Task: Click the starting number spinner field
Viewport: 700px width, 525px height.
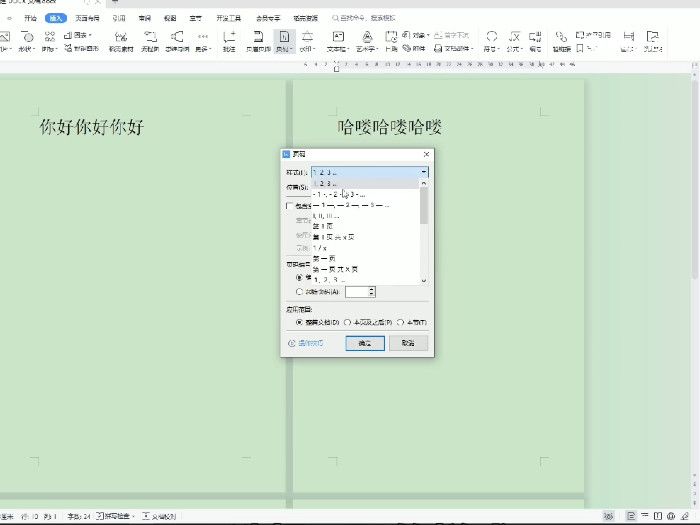Action: [x=360, y=292]
